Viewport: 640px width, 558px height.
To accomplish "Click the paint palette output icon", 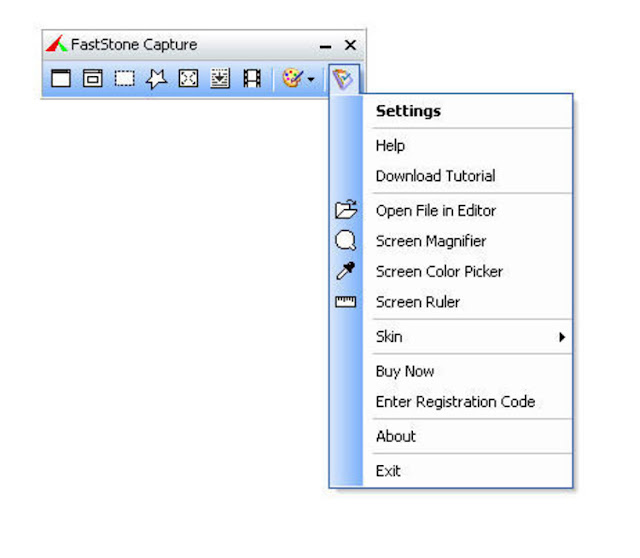I will coord(293,78).
